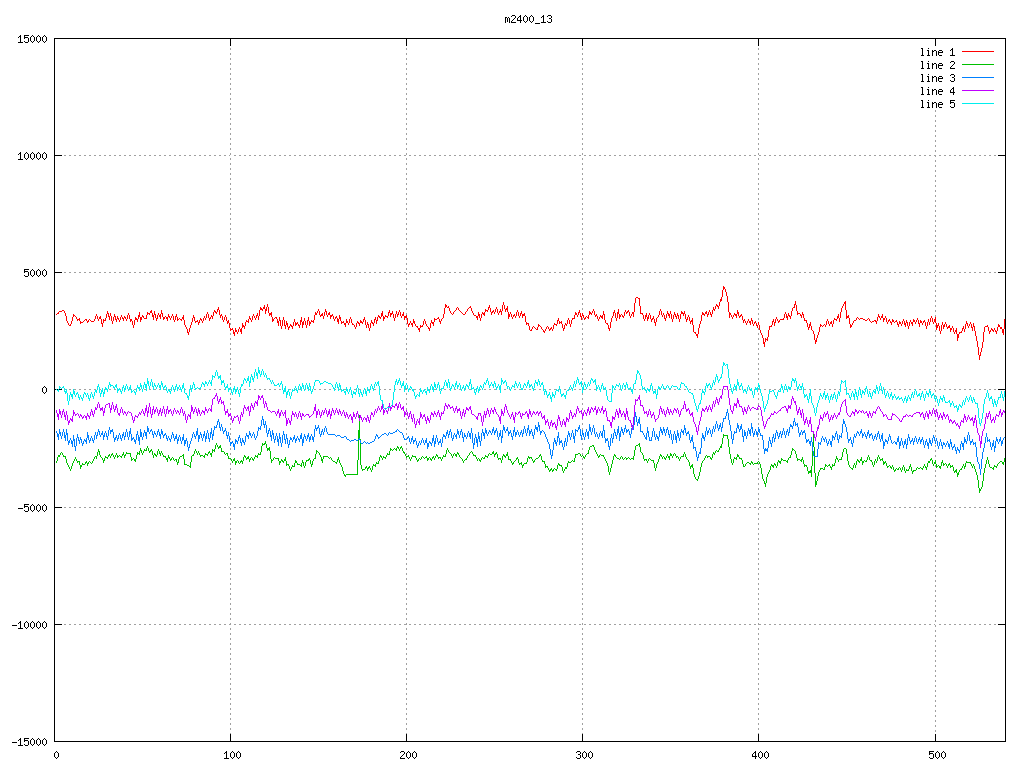Image resolution: width=1024 pixels, height=768 pixels.
Task: Click the x-axis label 400
Action: coord(761,756)
